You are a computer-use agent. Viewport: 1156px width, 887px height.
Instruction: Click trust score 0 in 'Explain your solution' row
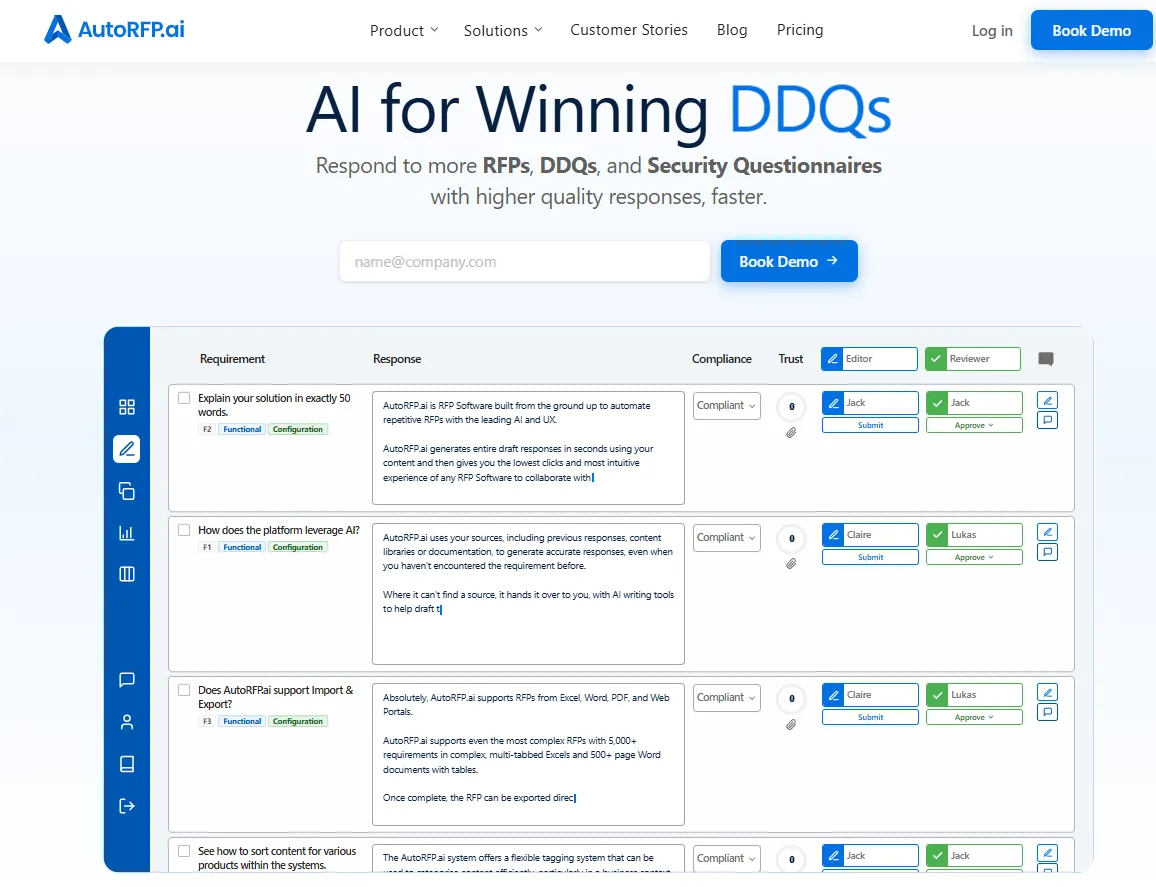pyautogui.click(x=792, y=406)
